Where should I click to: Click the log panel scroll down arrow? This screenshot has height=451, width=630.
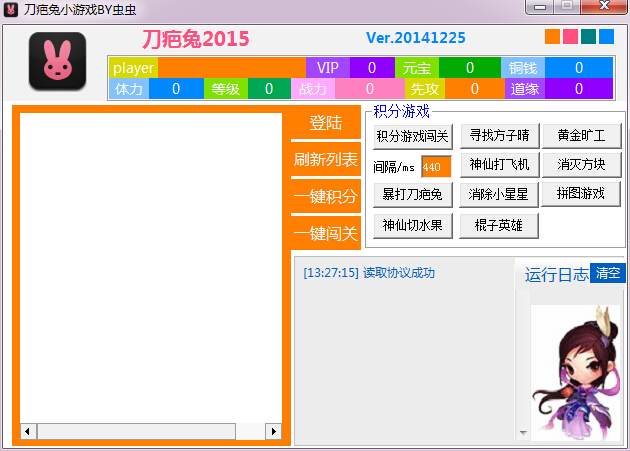520,431
